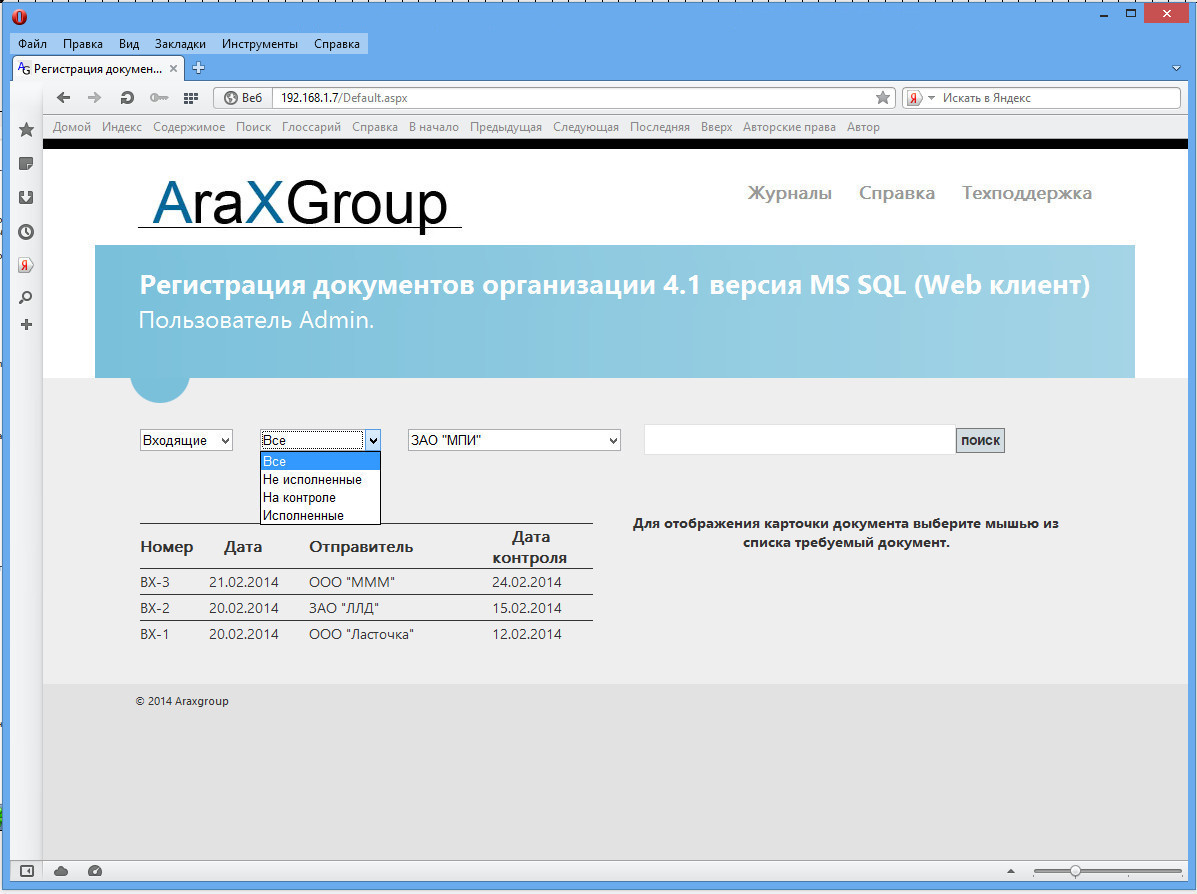The image size is (1197, 894).
Task: Click the поиск button
Action: 980,441
